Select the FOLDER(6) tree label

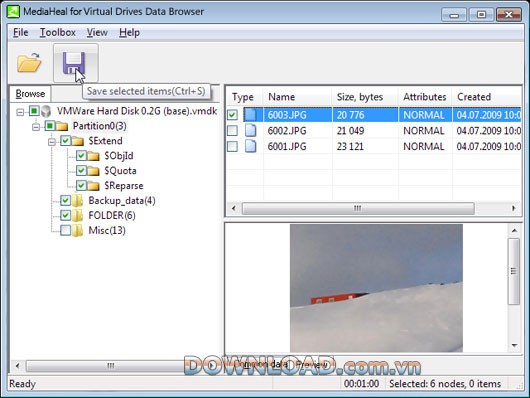tap(112, 215)
